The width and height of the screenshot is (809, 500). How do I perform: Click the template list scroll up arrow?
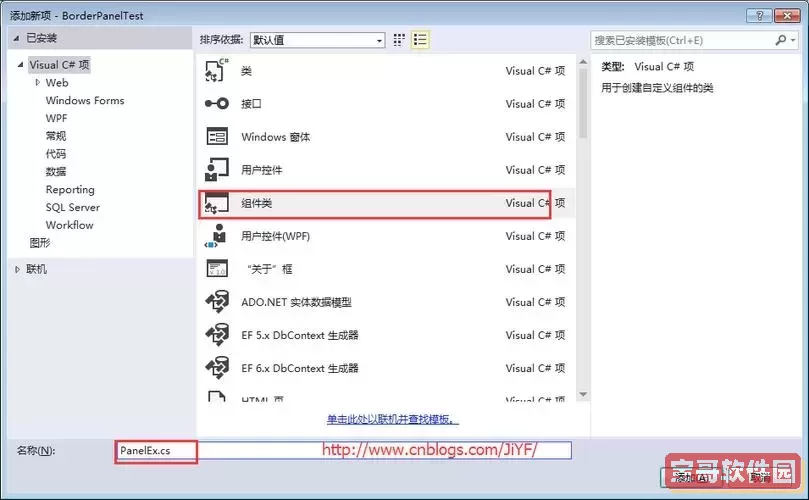(x=583, y=62)
